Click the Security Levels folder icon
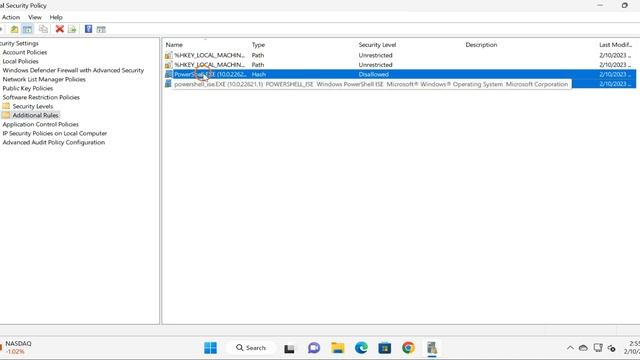 6,106
